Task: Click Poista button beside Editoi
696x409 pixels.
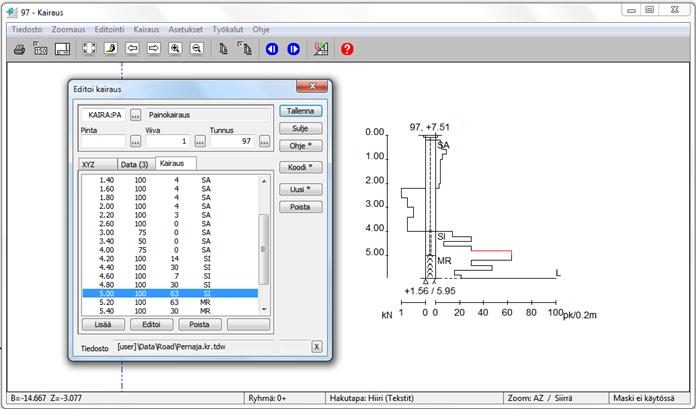Action: point(200,324)
